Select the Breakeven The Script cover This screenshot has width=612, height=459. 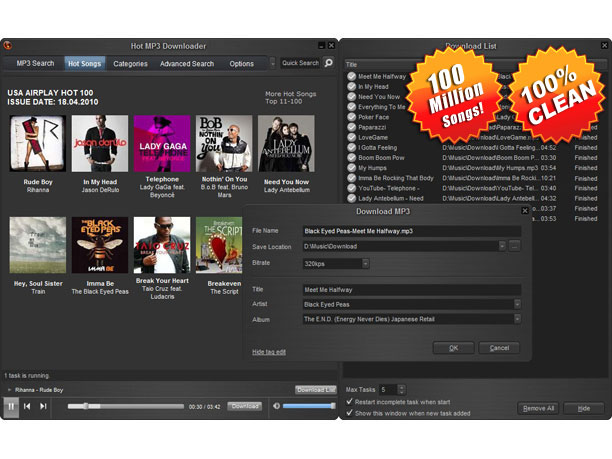[219, 245]
